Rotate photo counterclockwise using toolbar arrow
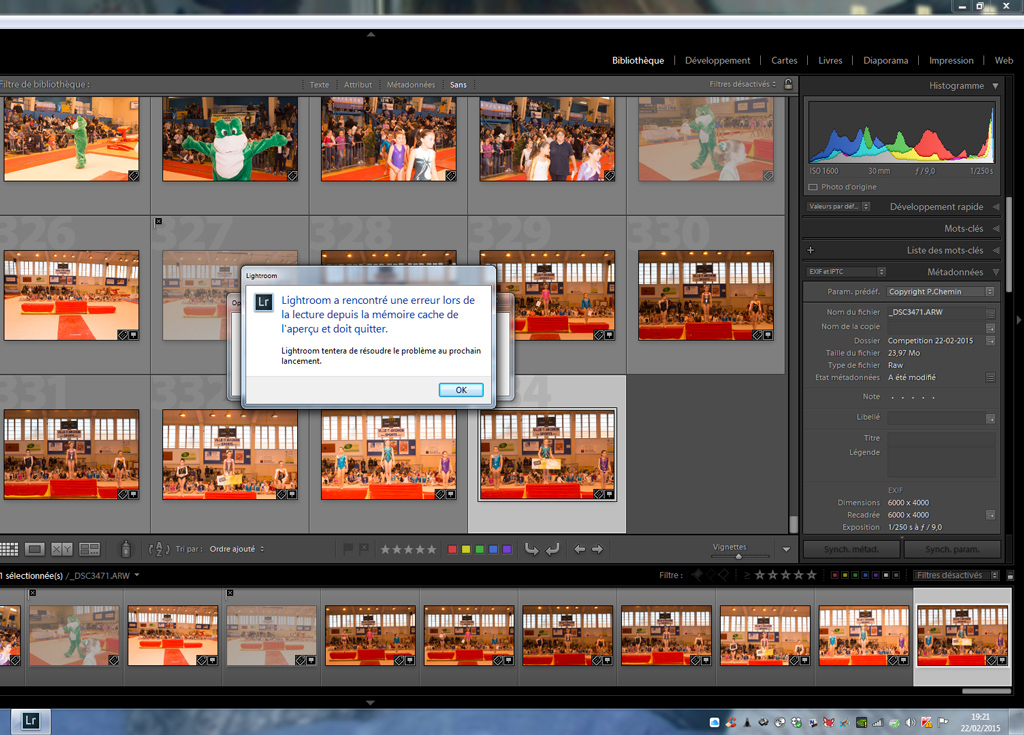Image resolution: width=1024 pixels, height=735 pixels. click(x=531, y=549)
